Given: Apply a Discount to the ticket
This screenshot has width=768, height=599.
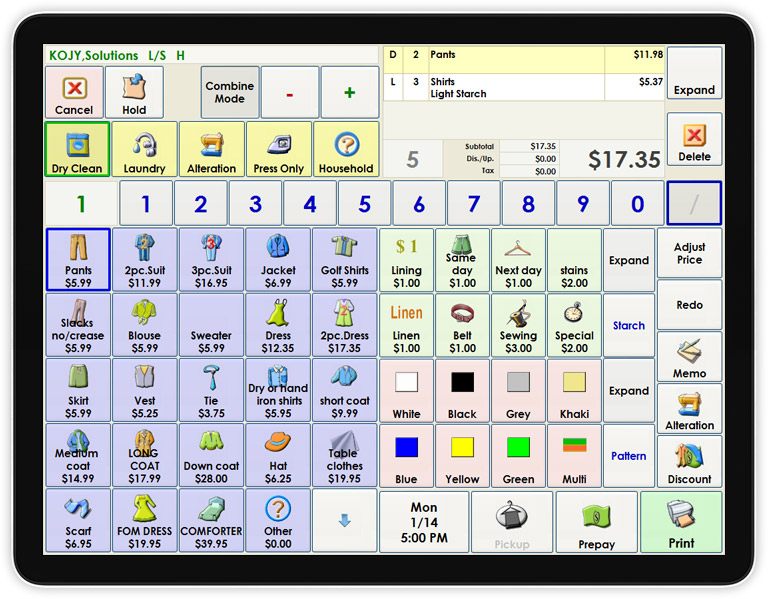Looking at the screenshot, I should pos(689,461).
